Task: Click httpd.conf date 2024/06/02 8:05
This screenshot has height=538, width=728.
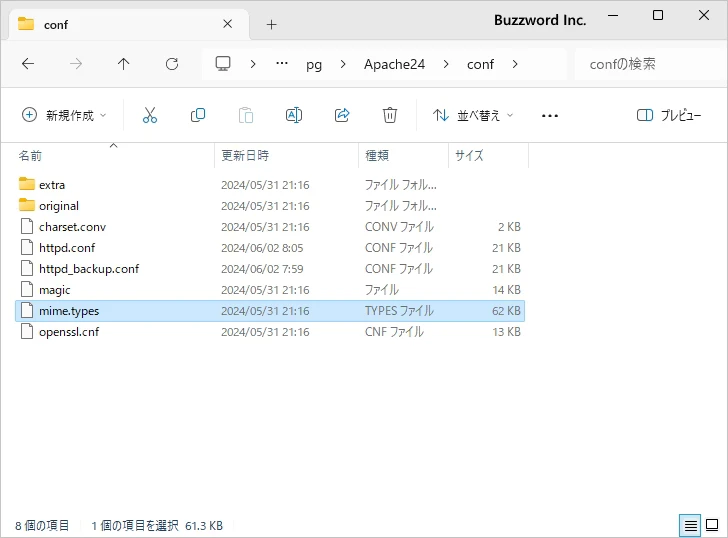Action: [262, 248]
